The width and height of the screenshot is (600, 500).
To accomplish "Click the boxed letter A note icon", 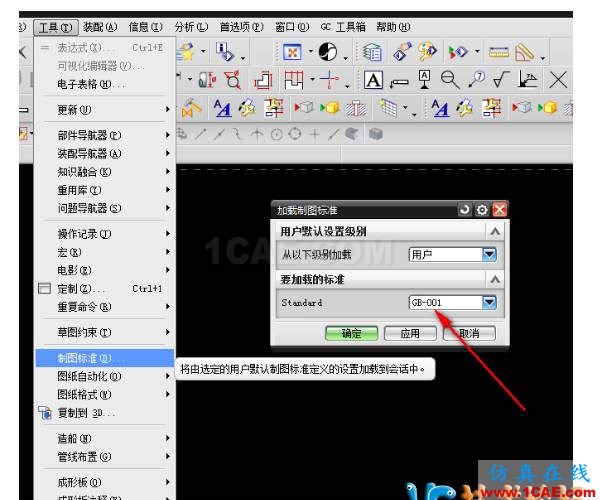I will (373, 80).
